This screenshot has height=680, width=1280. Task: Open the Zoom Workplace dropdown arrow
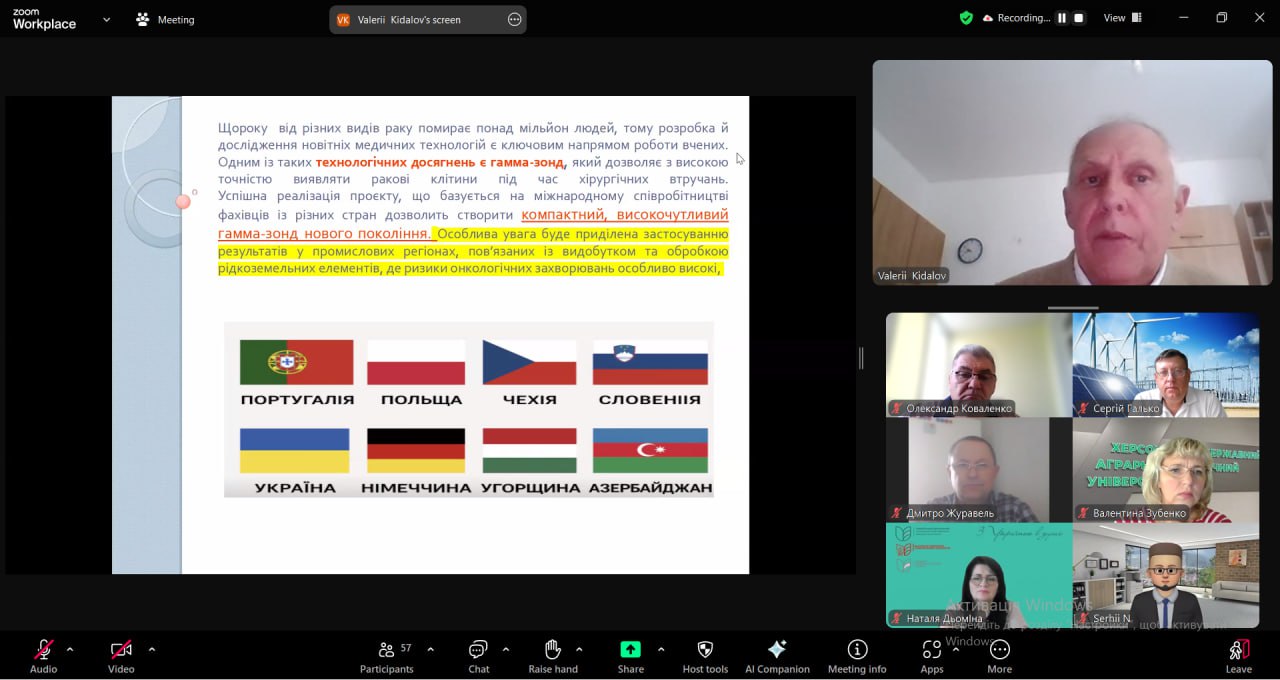[x=107, y=19]
